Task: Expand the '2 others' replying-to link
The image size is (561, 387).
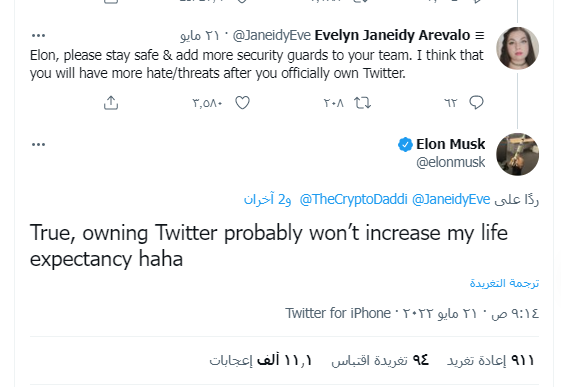Action: [267, 199]
